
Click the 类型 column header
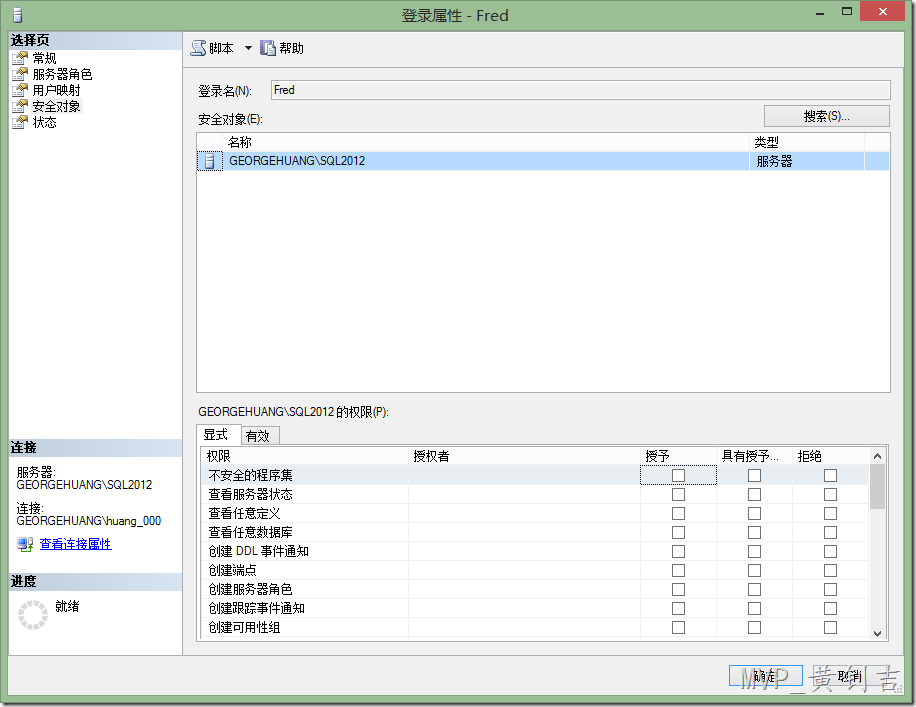tap(807, 142)
